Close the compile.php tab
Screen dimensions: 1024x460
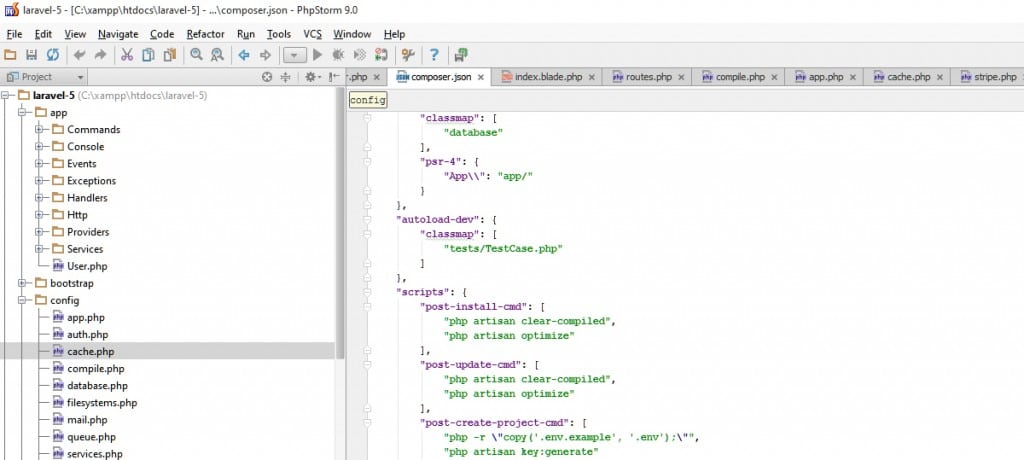click(x=774, y=77)
